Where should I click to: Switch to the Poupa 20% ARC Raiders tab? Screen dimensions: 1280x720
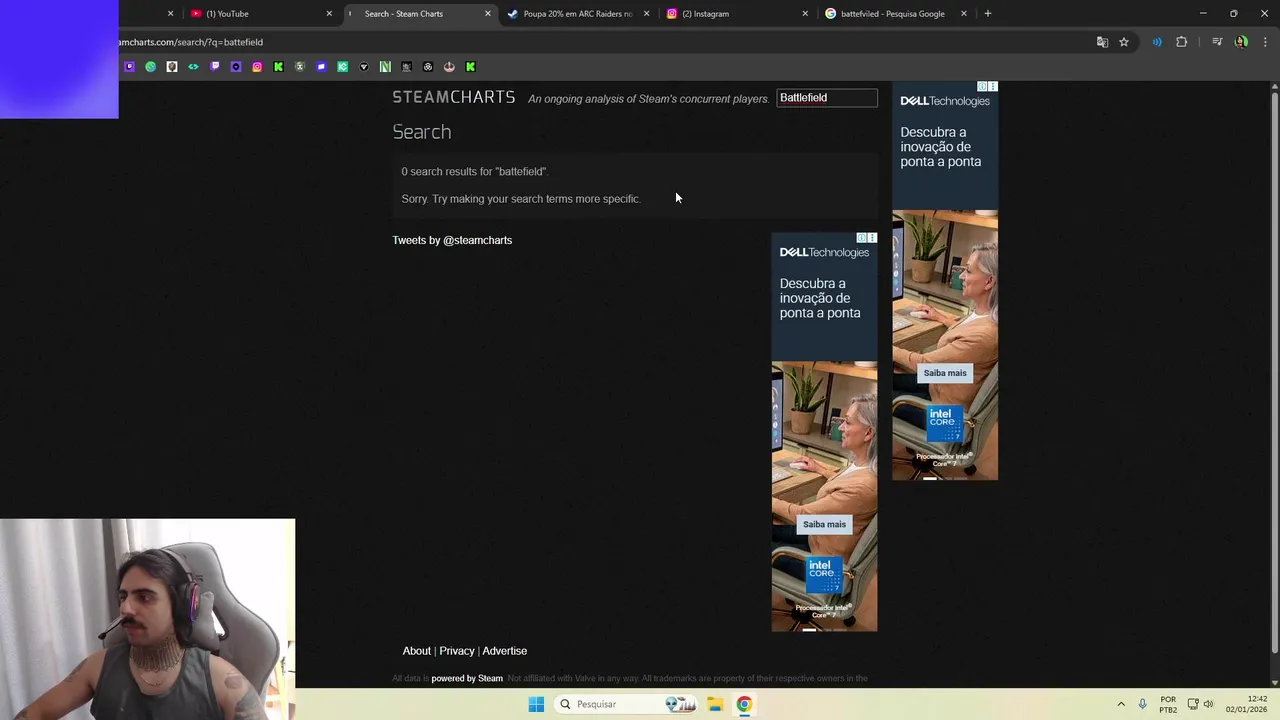point(578,14)
